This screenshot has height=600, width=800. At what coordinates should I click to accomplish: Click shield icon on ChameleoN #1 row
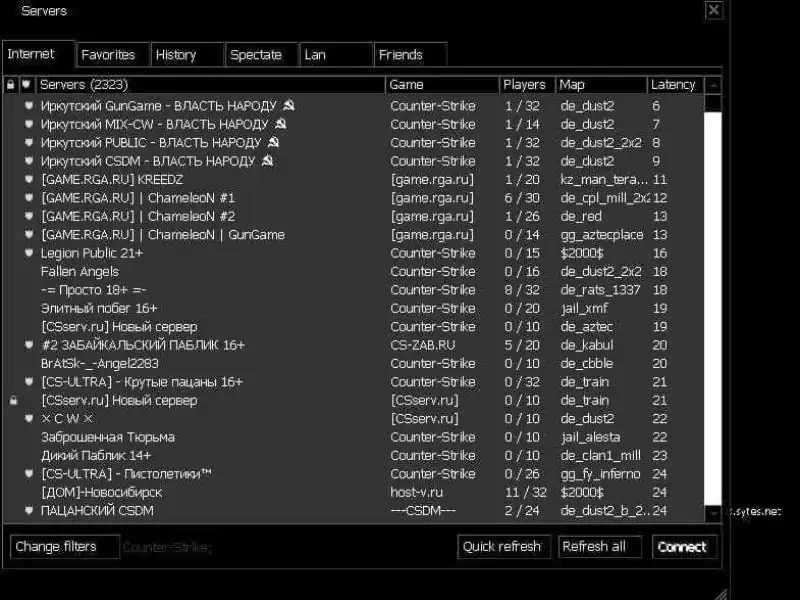[x=29, y=197]
